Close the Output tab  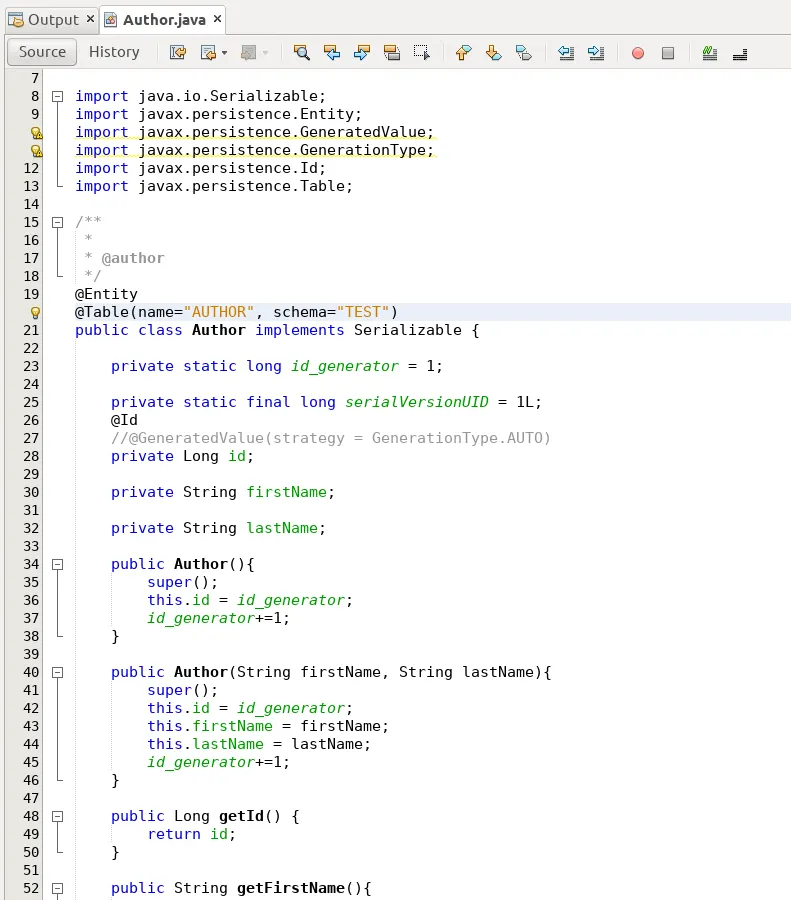coord(90,19)
